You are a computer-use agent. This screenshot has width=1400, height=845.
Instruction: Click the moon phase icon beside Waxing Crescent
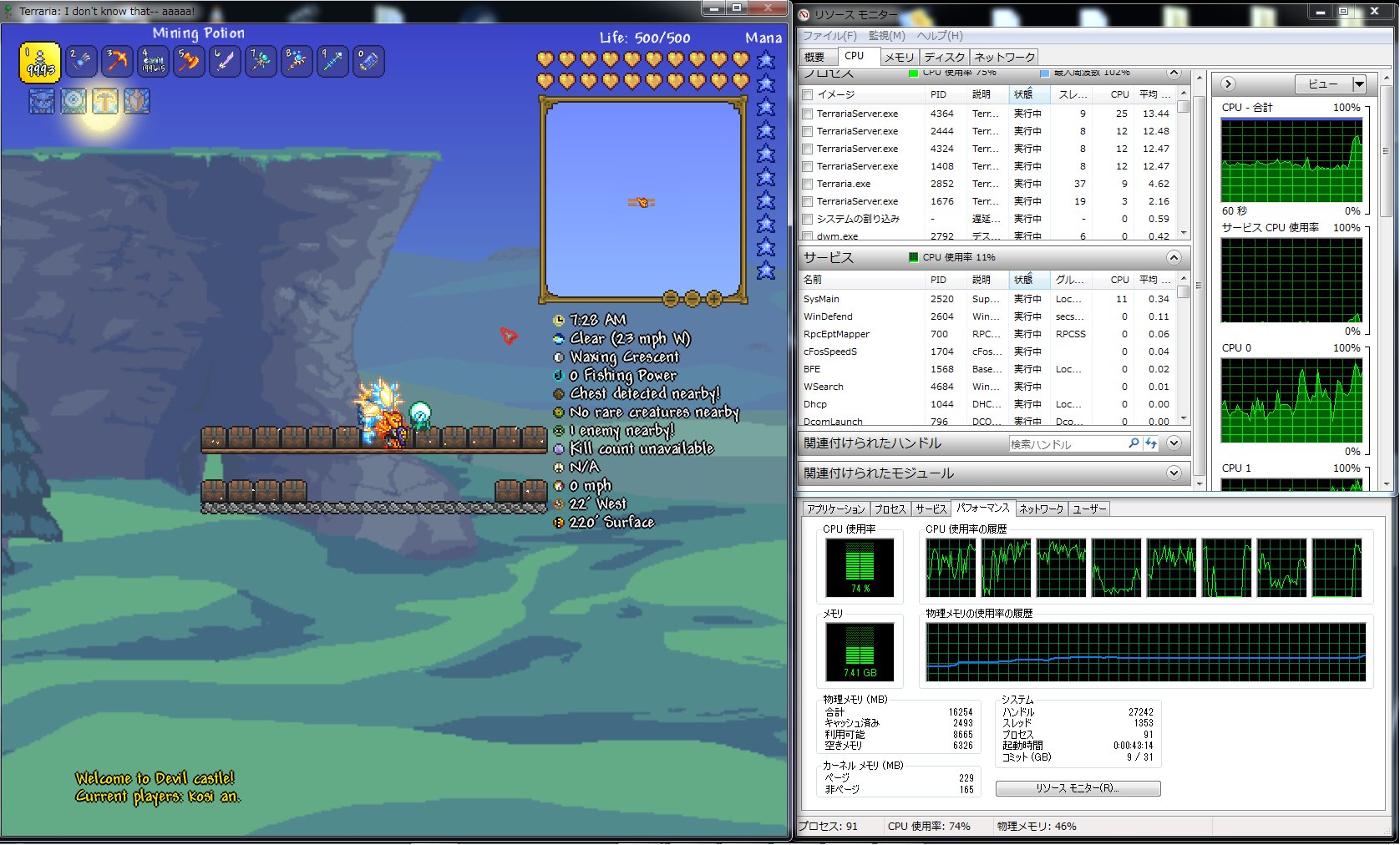click(x=559, y=357)
